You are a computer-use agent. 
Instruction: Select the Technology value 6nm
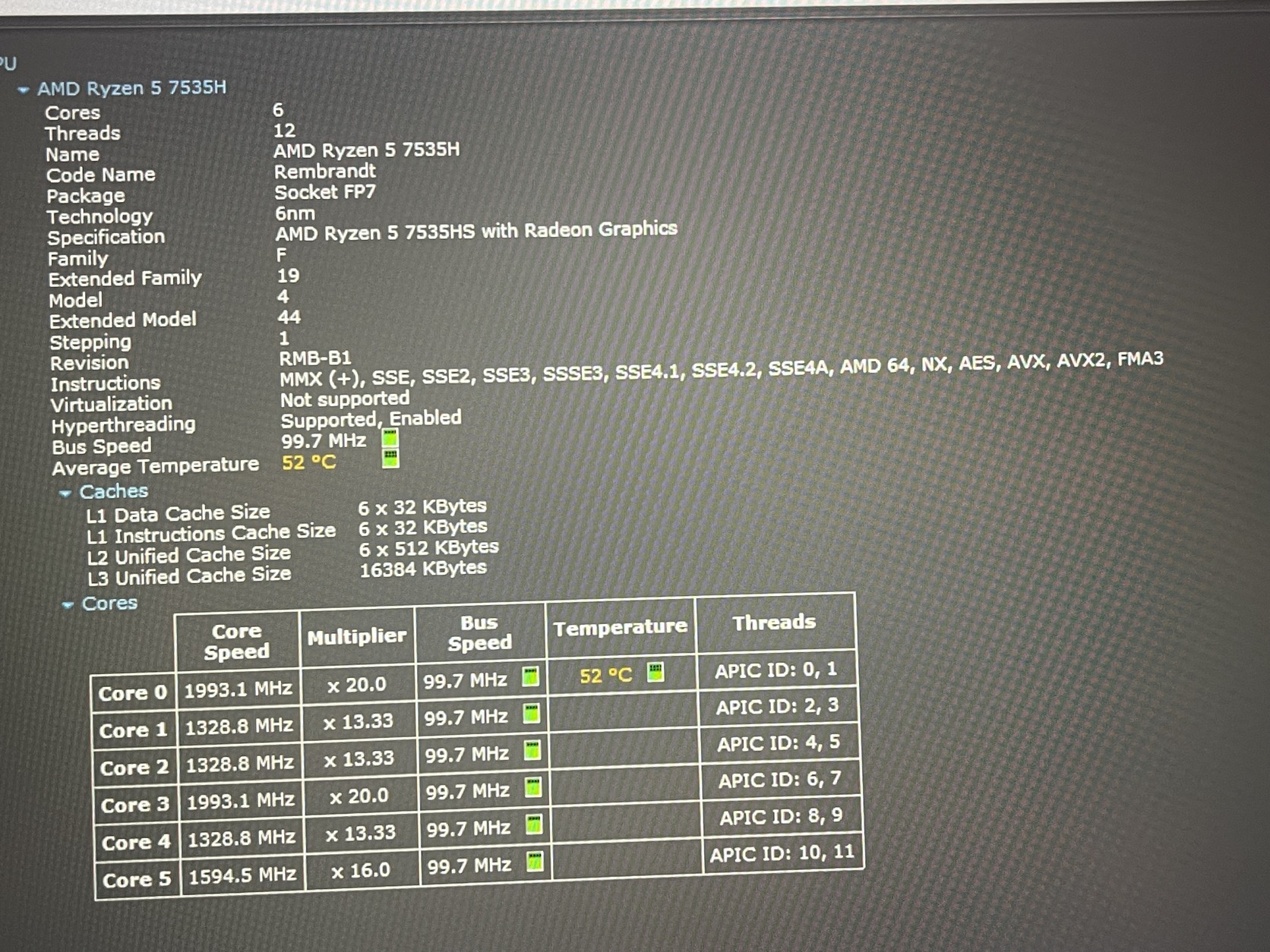(295, 213)
